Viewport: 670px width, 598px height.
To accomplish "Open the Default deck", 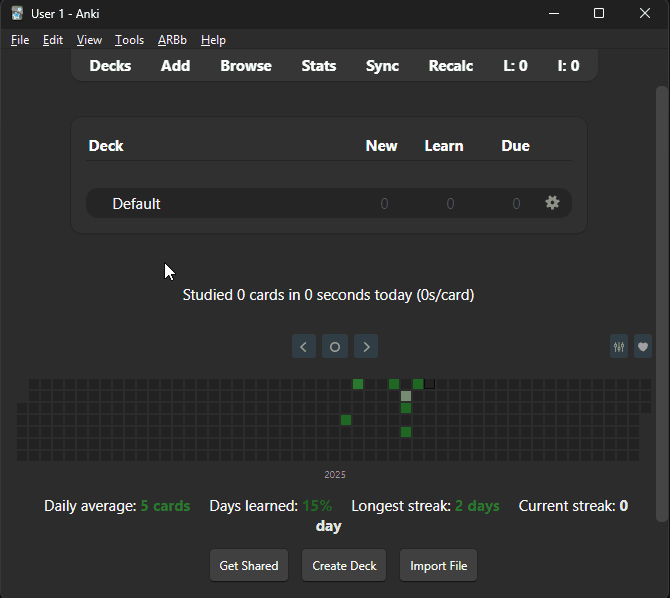I will (136, 204).
